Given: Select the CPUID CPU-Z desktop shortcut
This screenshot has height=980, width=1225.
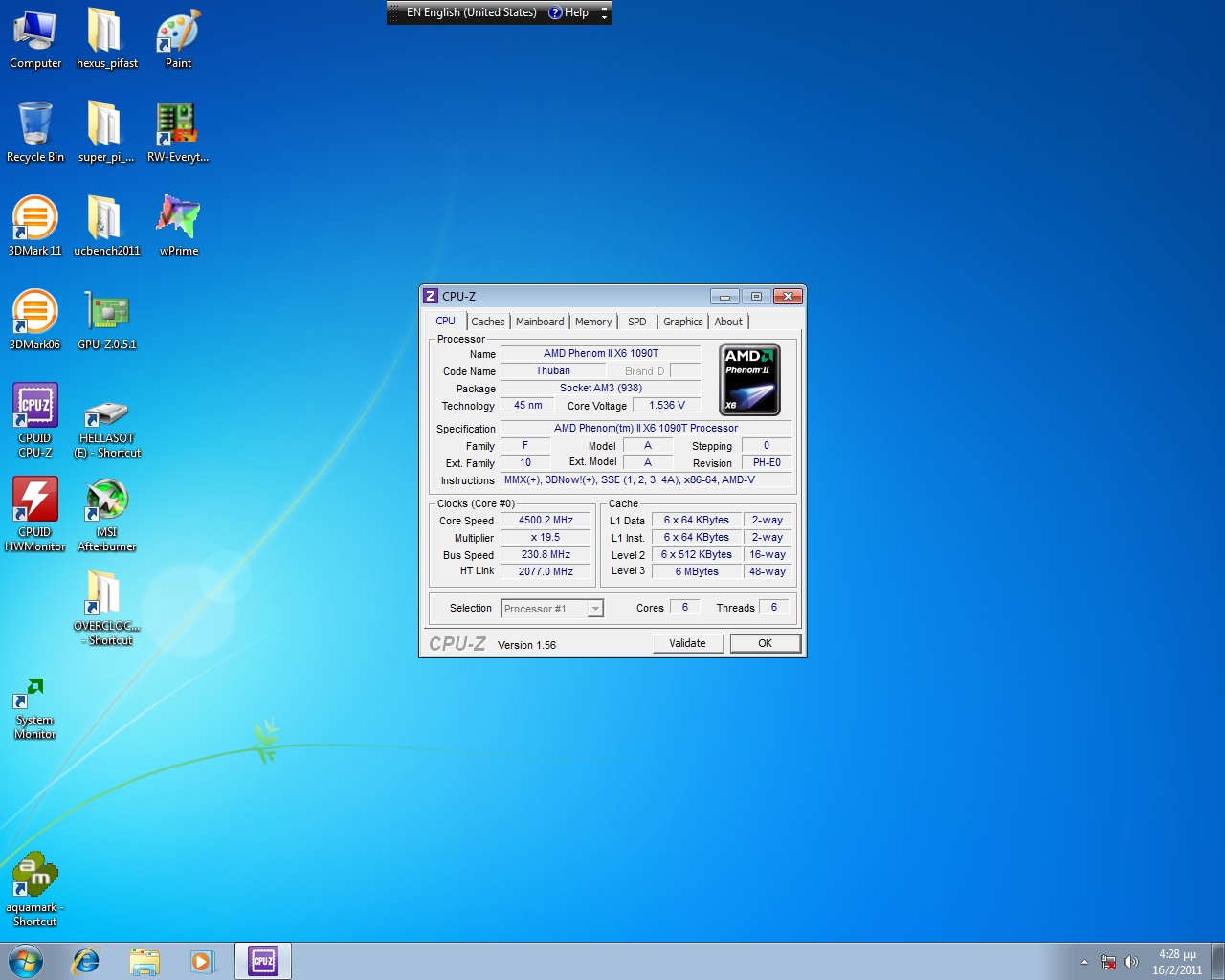Looking at the screenshot, I should pyautogui.click(x=35, y=421).
